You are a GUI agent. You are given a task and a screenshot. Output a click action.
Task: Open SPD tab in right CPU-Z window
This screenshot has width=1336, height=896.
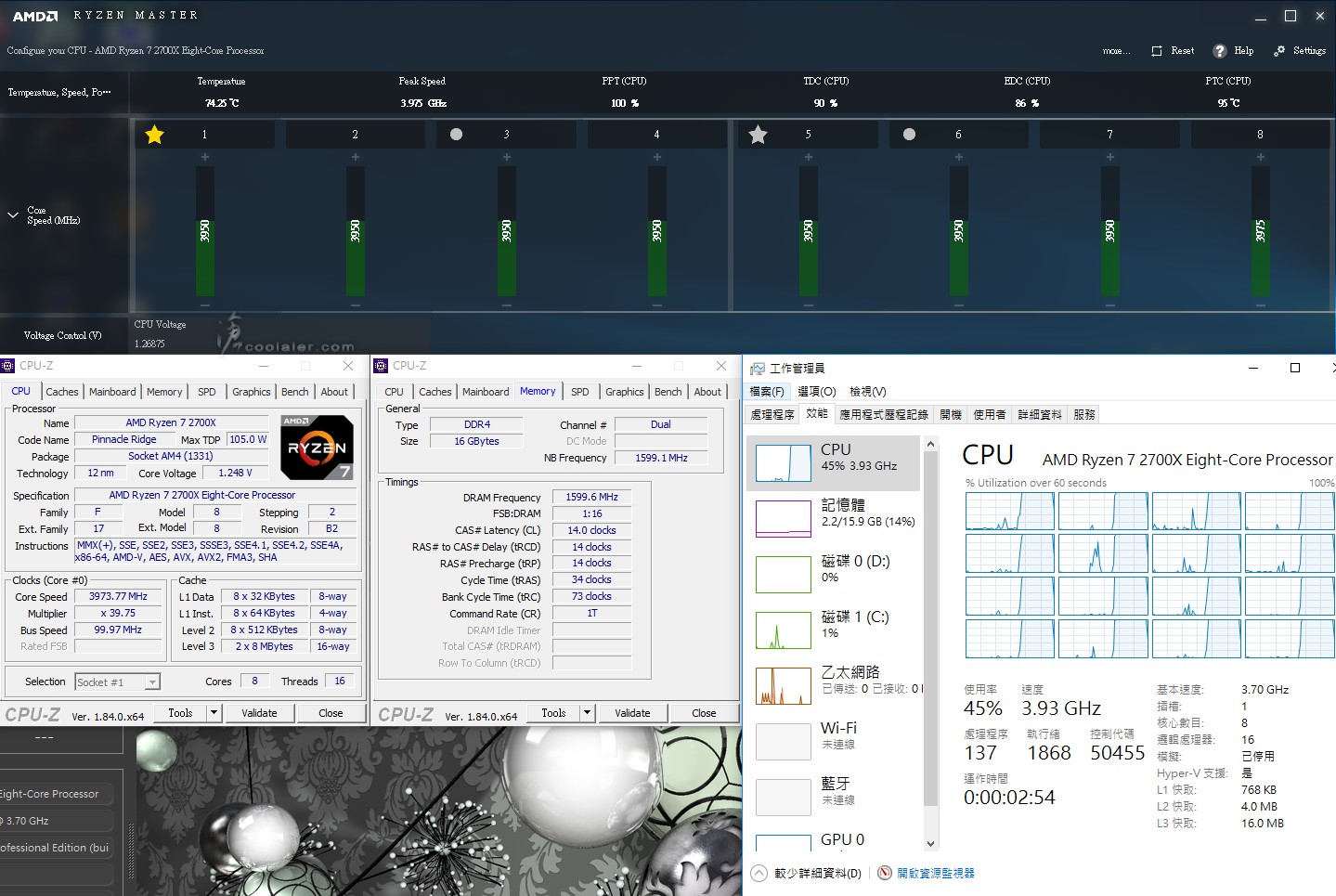tap(580, 392)
